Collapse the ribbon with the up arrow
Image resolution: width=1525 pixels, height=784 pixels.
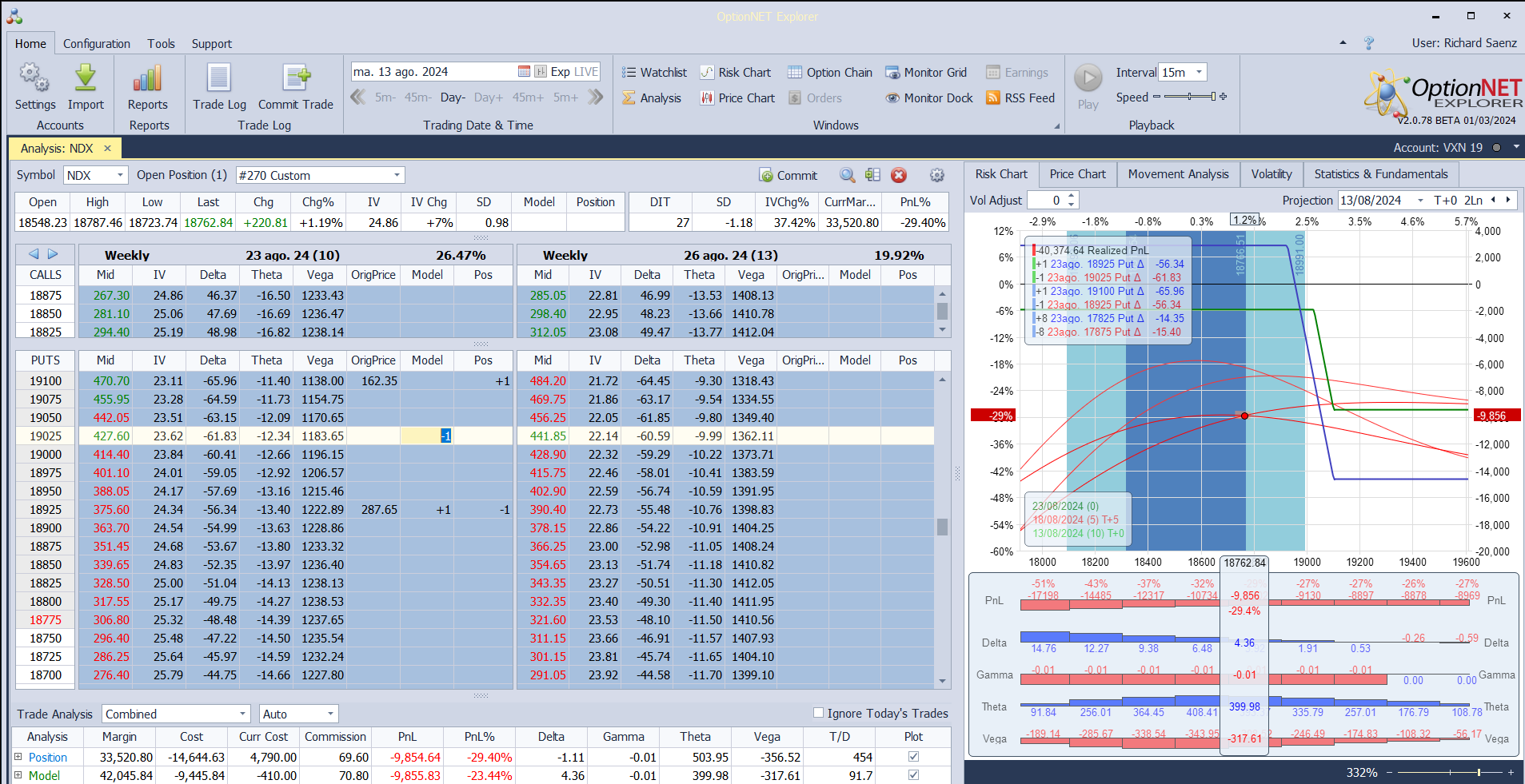point(1343,42)
